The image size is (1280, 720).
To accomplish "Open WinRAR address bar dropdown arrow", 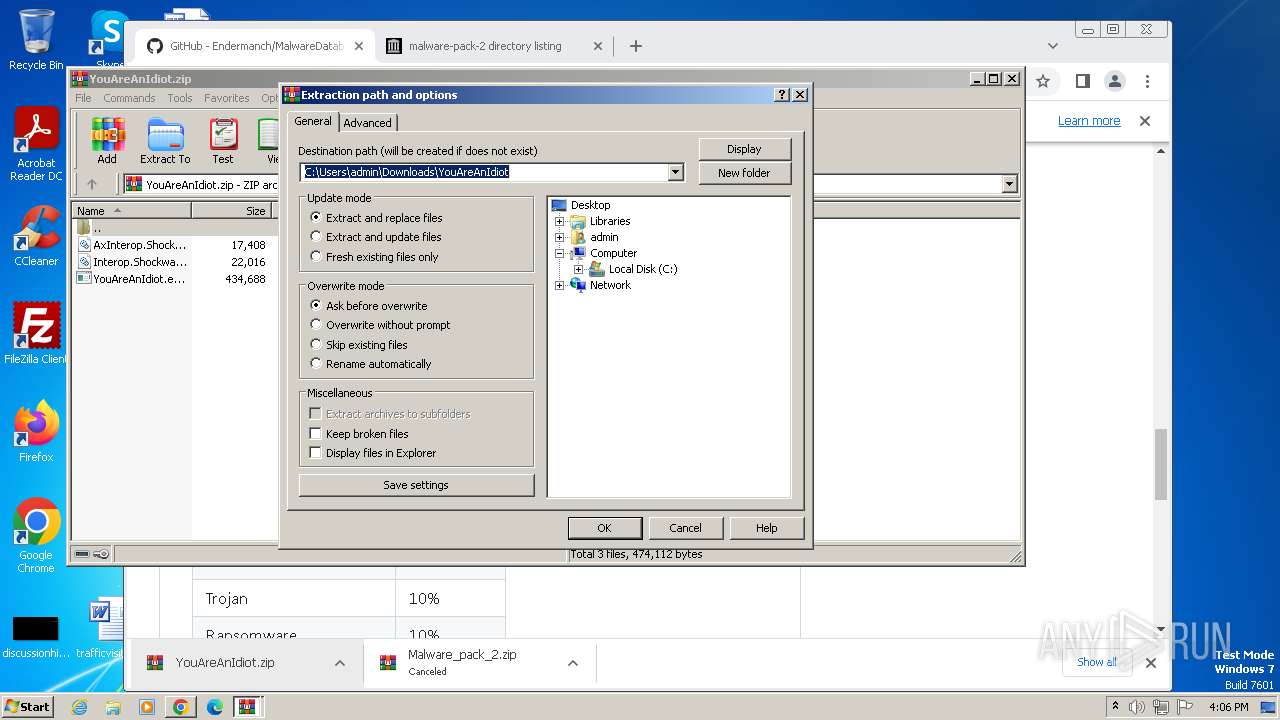I will pos(1009,184).
